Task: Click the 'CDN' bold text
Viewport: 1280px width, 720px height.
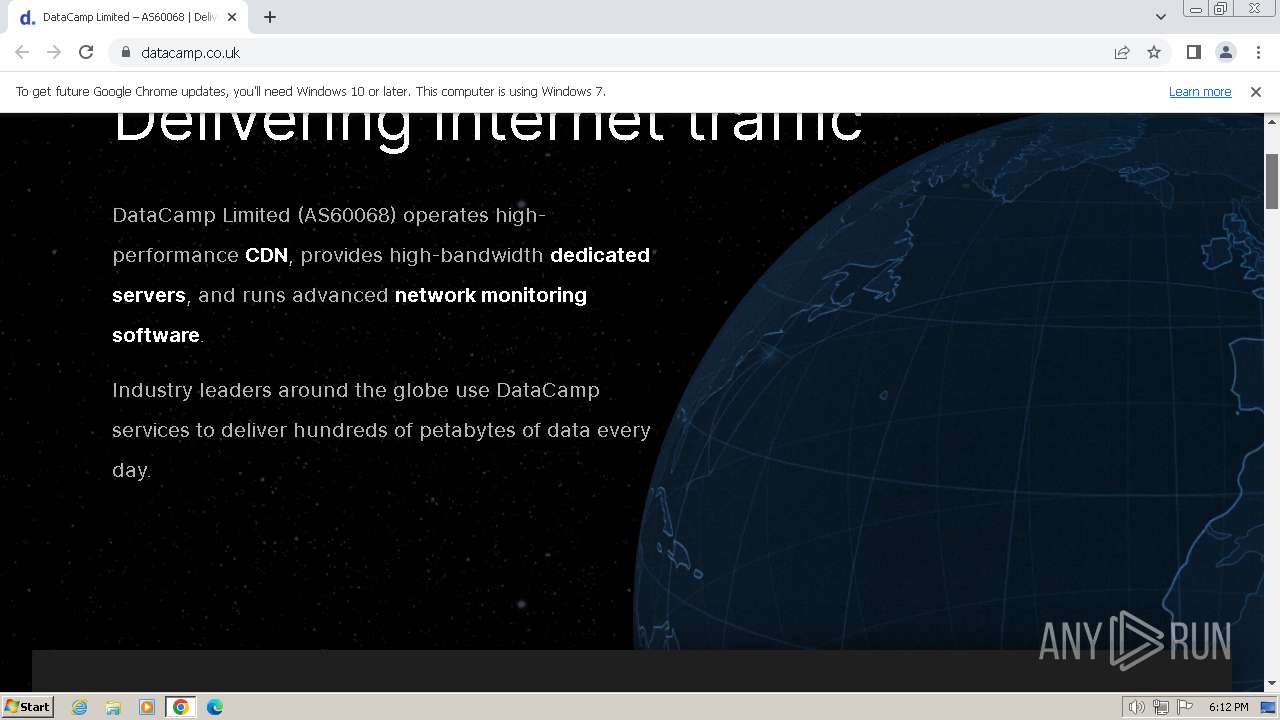Action: [x=266, y=255]
